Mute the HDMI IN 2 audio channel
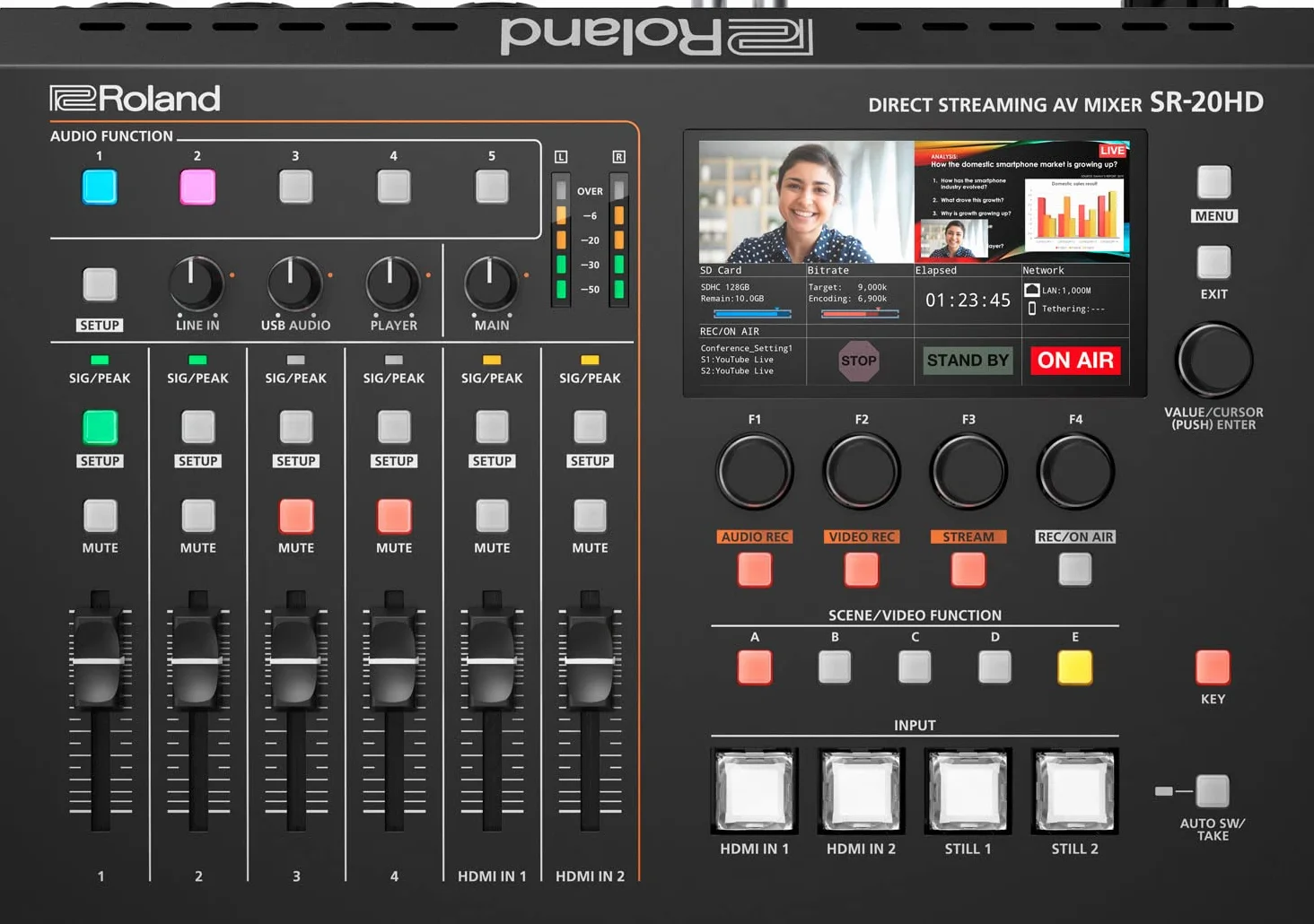1314x924 pixels. (x=590, y=516)
